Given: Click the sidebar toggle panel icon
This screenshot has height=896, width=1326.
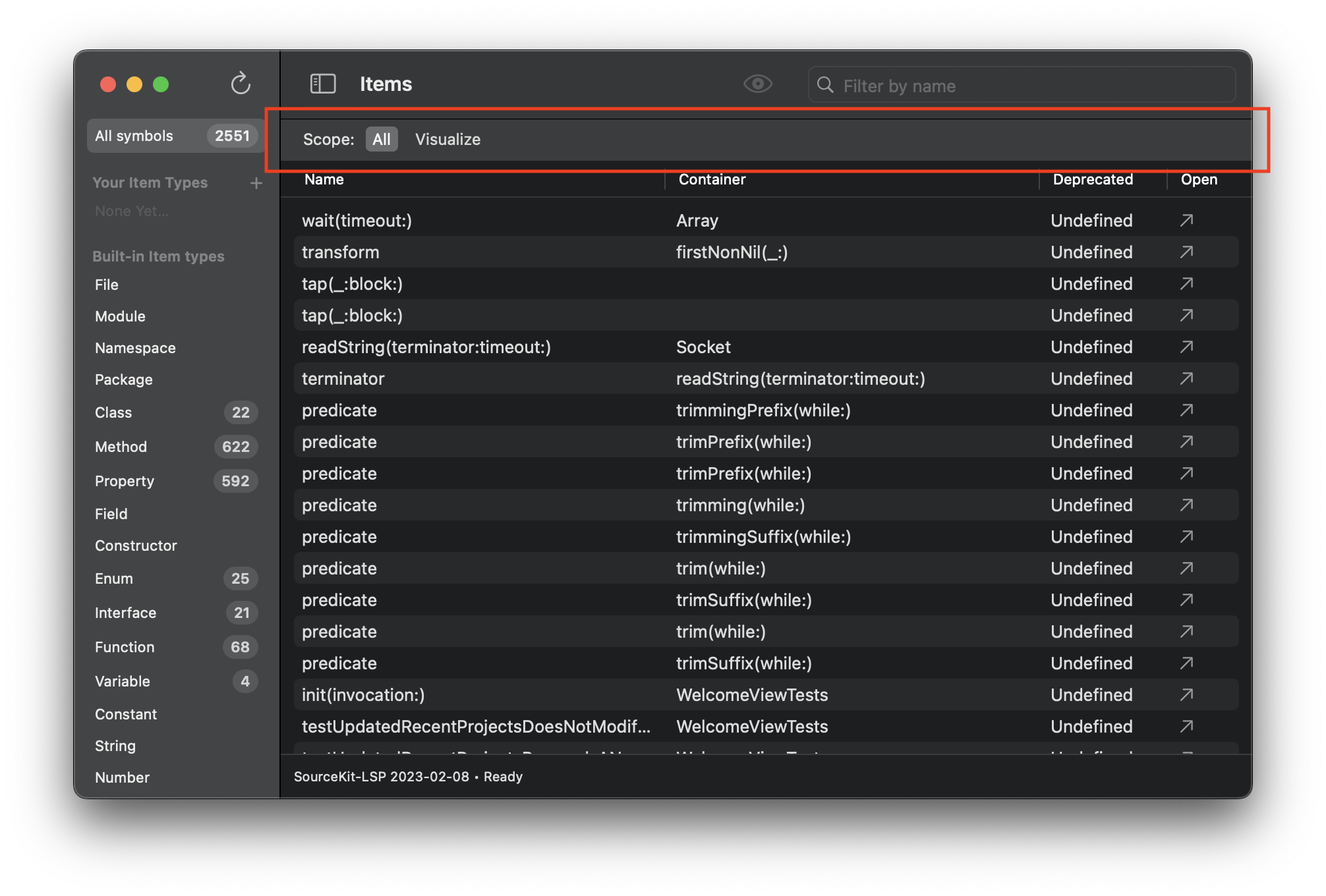Looking at the screenshot, I should click(323, 84).
